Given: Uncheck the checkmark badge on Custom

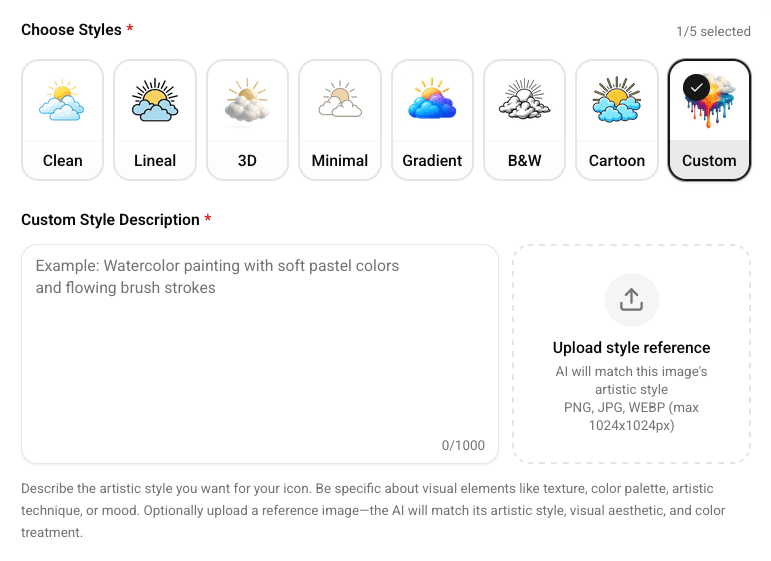Looking at the screenshot, I should click(697, 88).
